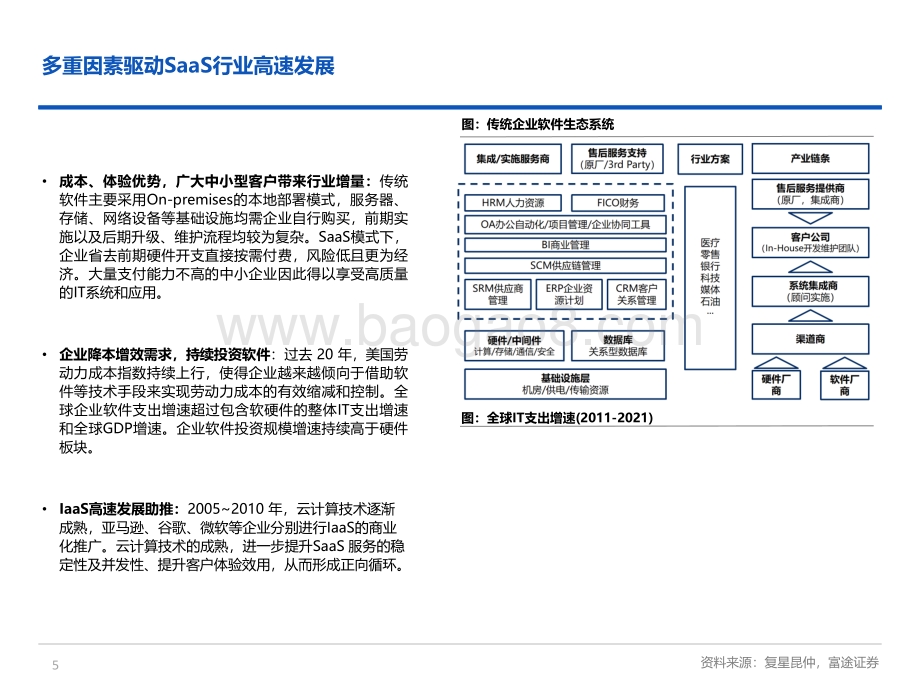Select the 基础设施层 box
This screenshot has width=920, height=690.
coord(565,384)
